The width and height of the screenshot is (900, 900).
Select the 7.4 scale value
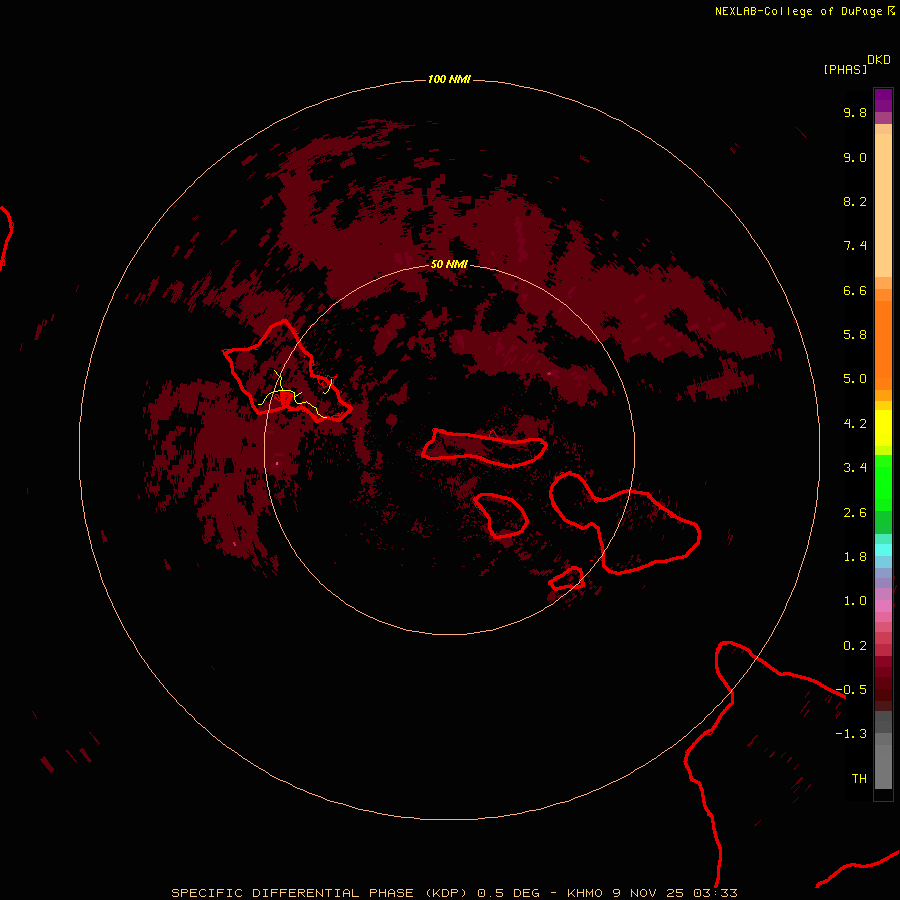click(855, 246)
